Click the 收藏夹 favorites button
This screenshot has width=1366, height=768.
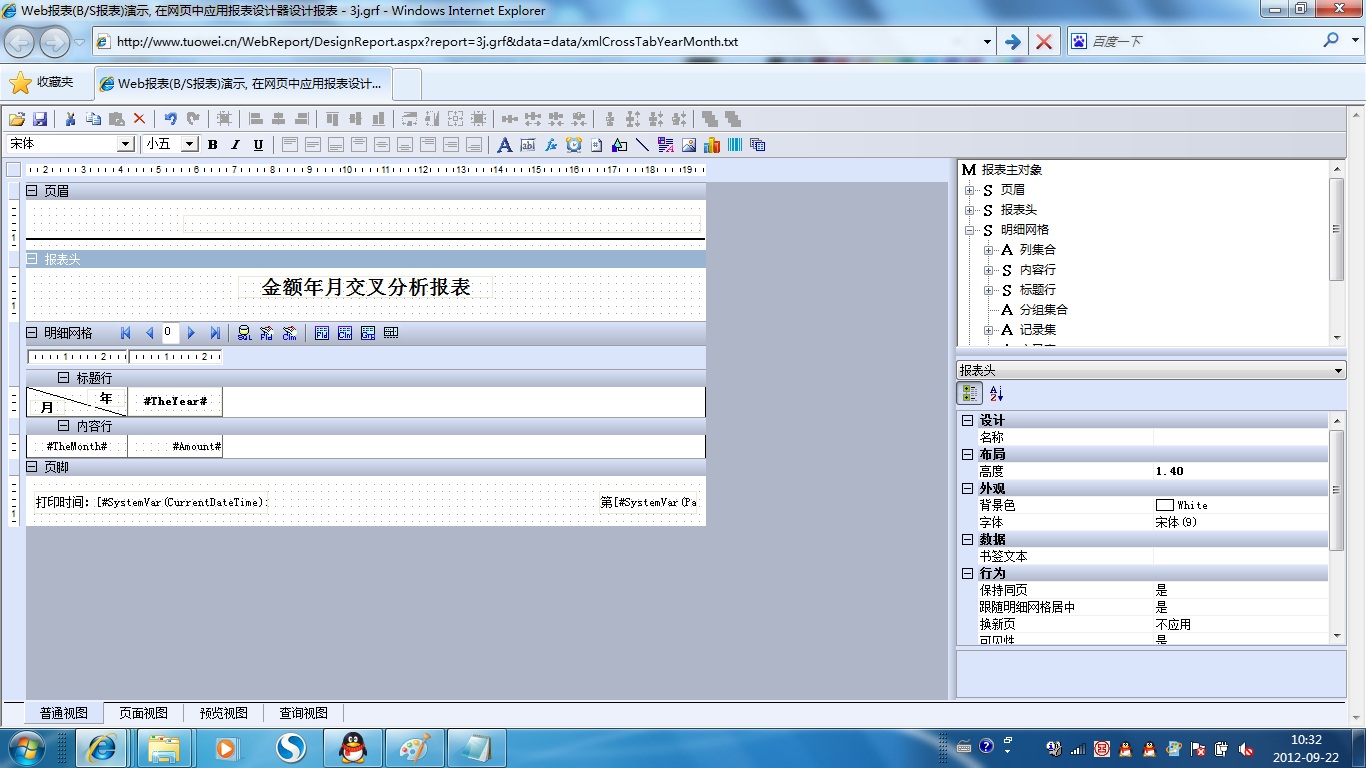[42, 83]
